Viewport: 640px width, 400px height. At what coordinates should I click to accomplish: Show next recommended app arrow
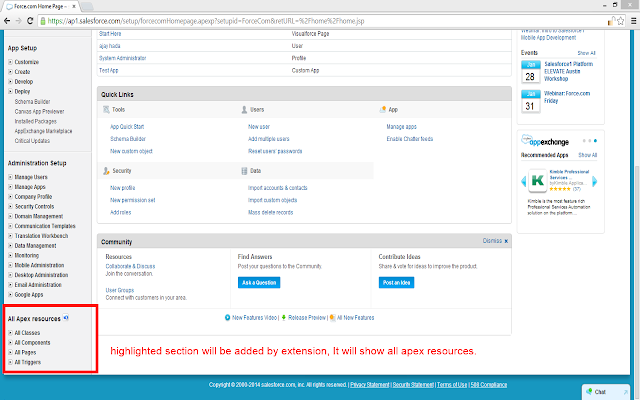(x=595, y=181)
